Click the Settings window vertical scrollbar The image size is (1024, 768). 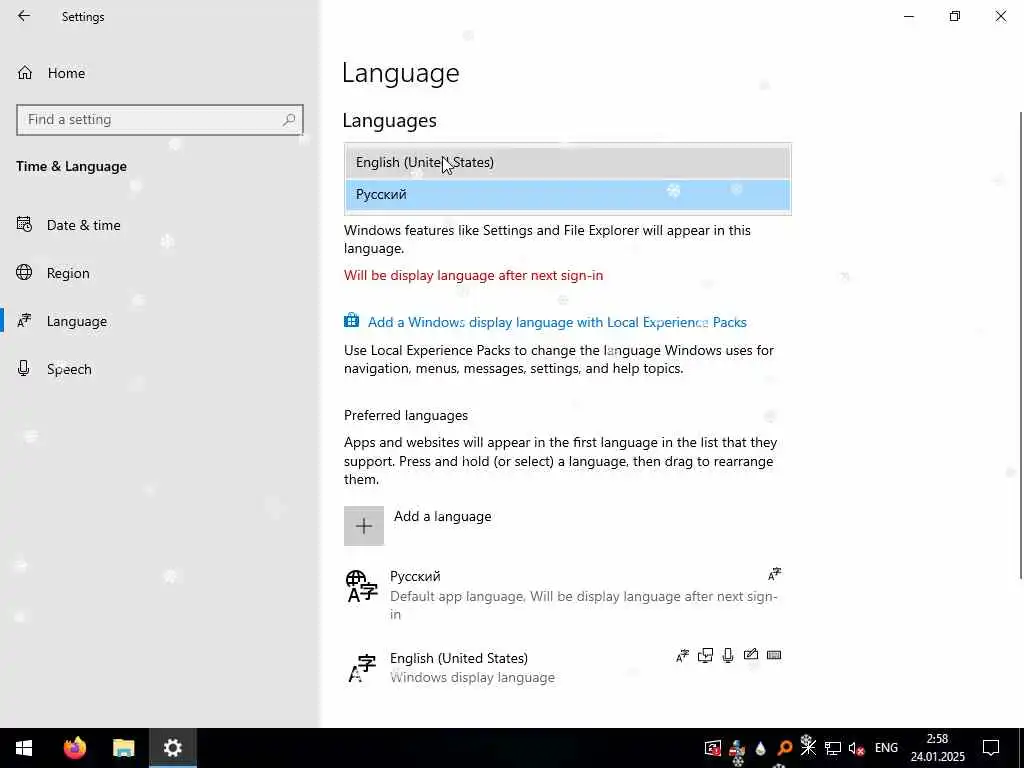pos(1021,345)
